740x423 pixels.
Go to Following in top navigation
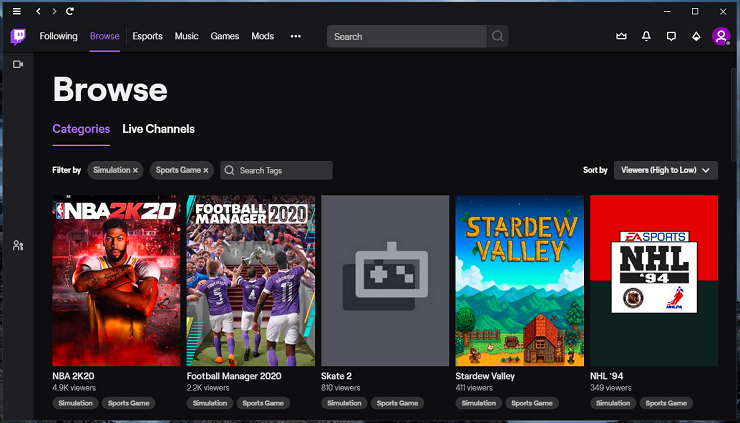[x=59, y=36]
